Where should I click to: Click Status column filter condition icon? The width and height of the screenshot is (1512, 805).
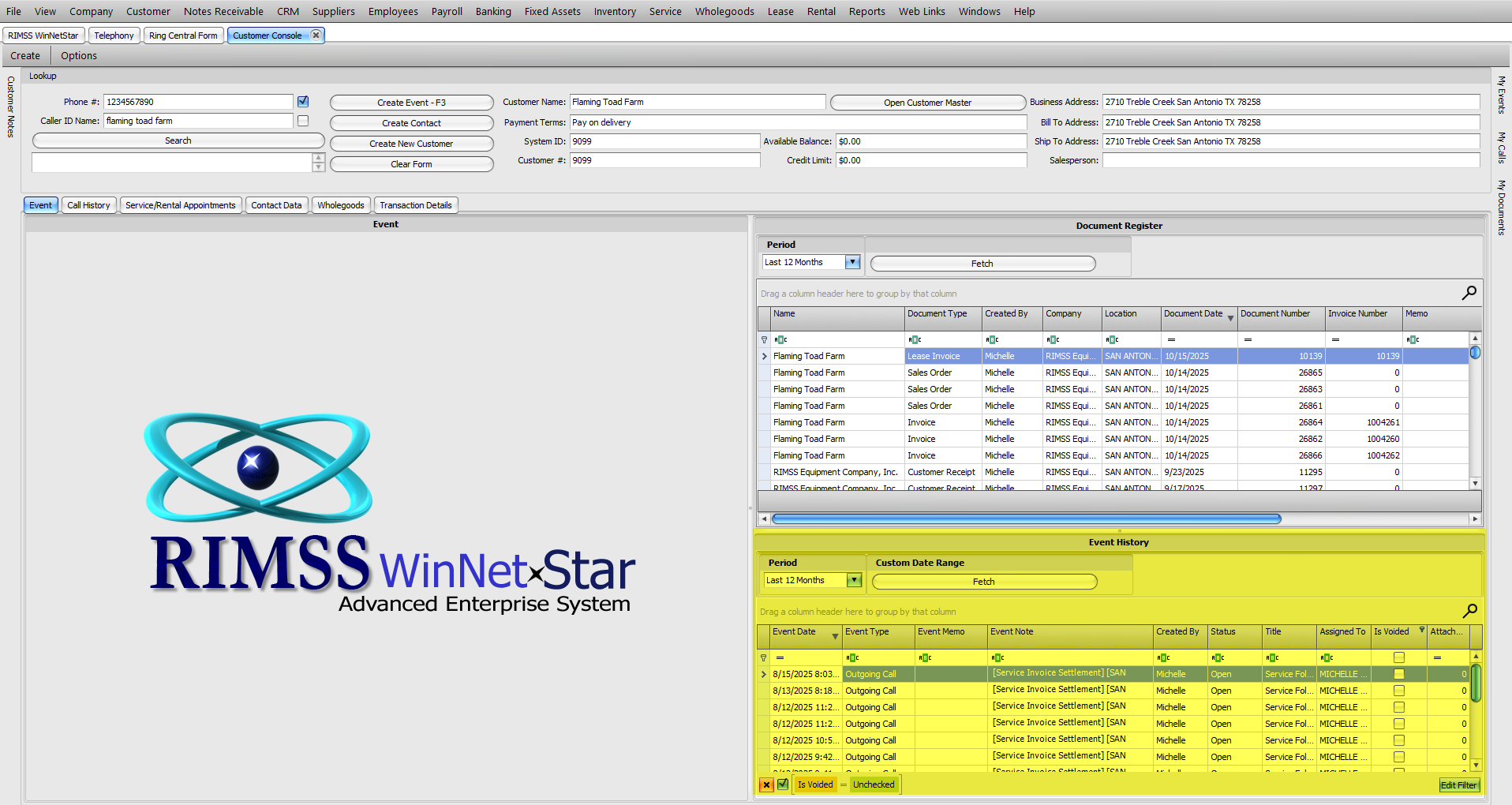pos(1218,657)
